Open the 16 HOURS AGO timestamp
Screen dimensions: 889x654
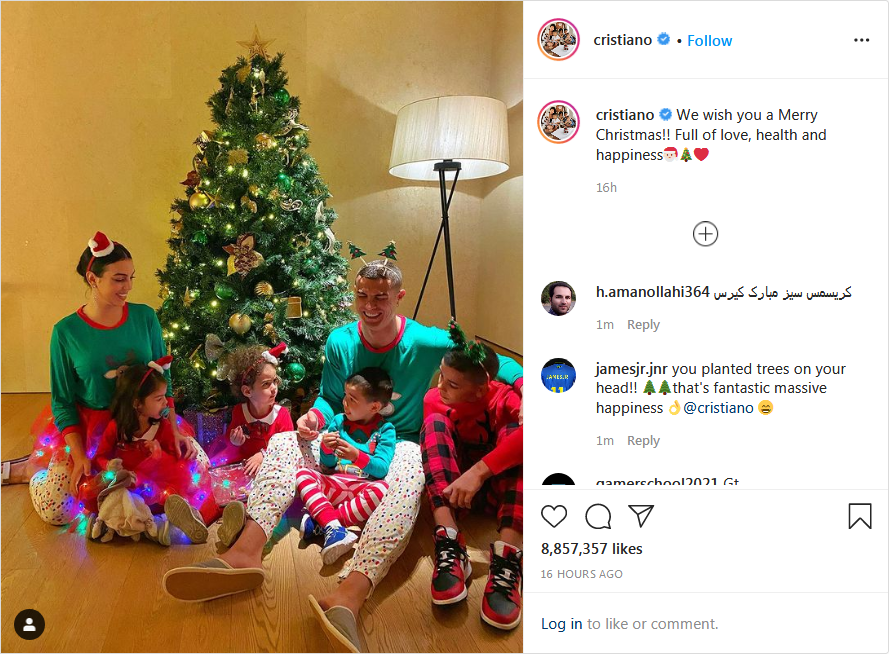click(x=581, y=574)
